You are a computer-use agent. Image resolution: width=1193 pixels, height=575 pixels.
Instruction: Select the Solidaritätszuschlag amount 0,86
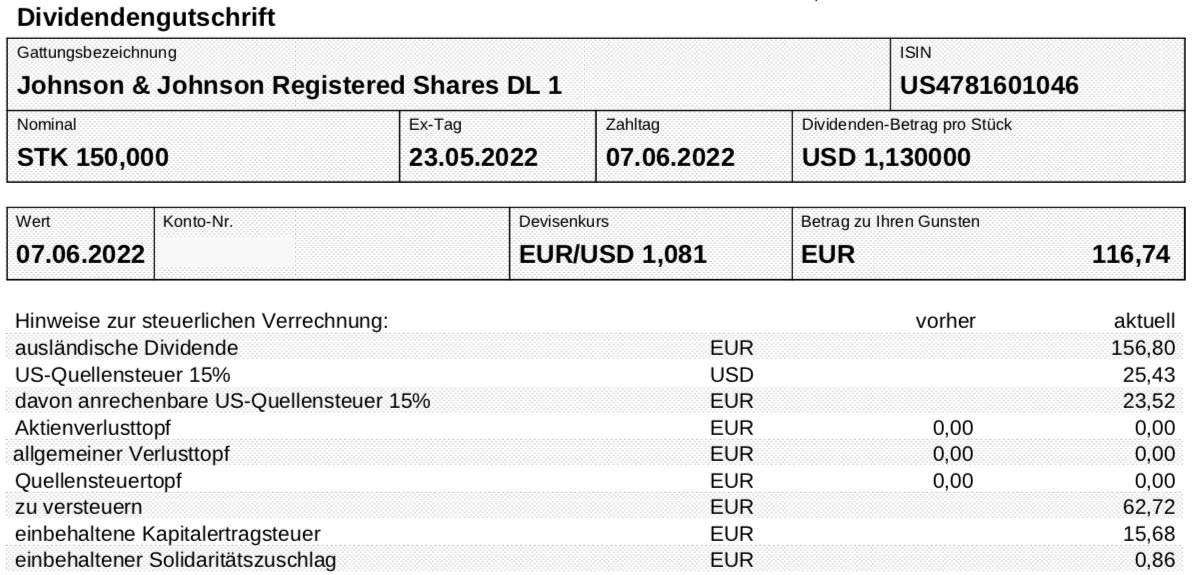pyautogui.click(x=1154, y=561)
